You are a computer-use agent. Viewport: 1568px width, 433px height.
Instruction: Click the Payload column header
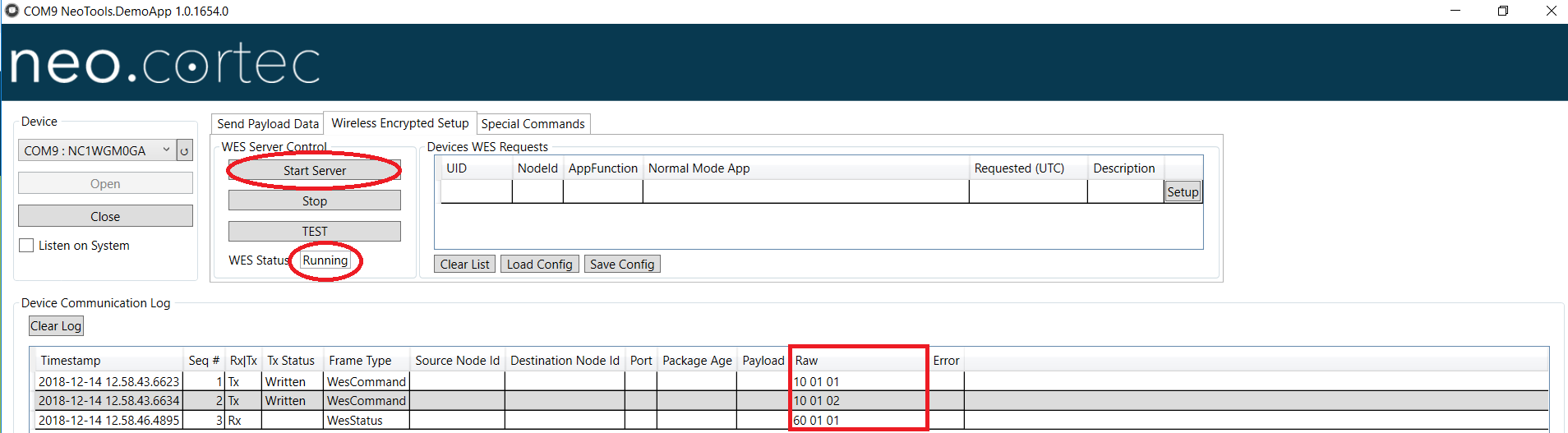click(763, 360)
